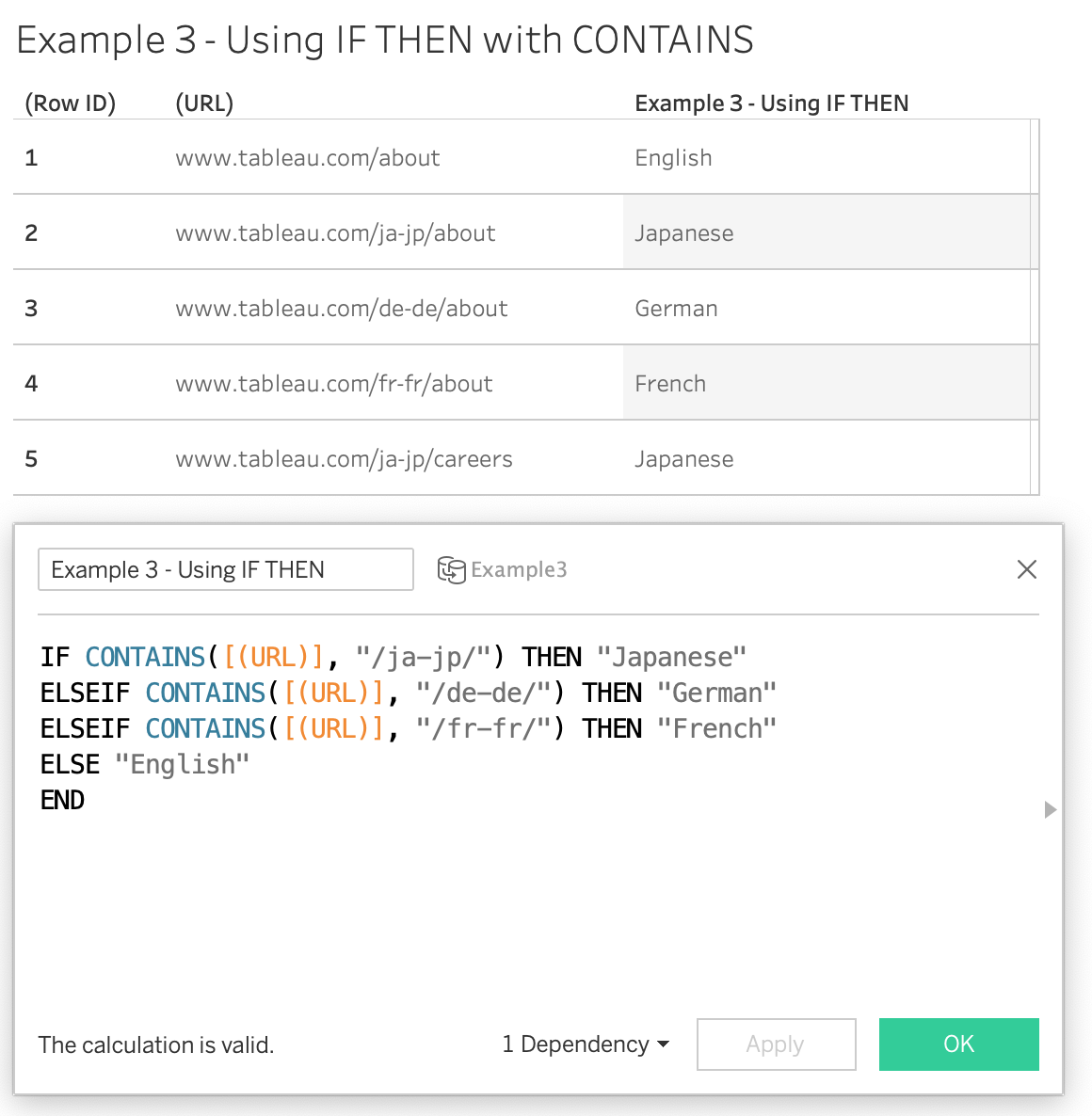The image size is (1092, 1116).
Task: Select the Japanese cell in row 2
Action: [x=684, y=233]
